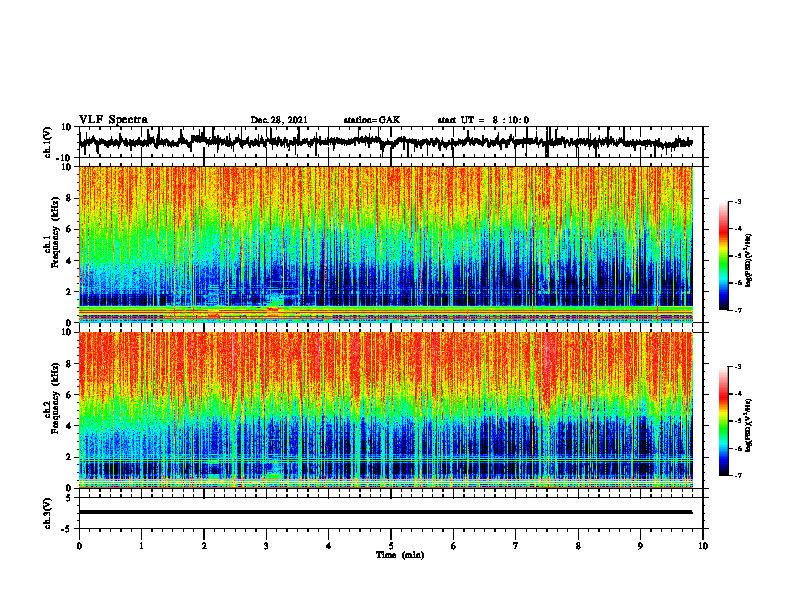Click the time axis tick label "8"
Image resolution: width=792 pixels, height=612 pixels.
(x=578, y=546)
